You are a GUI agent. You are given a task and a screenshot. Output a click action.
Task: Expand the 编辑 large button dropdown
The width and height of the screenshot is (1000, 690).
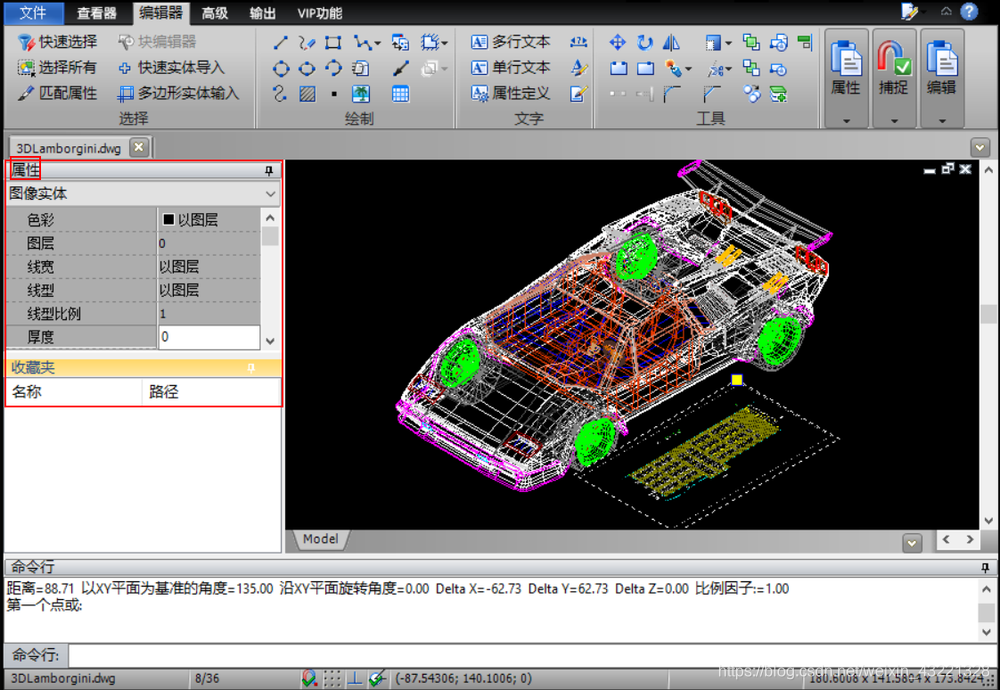942,121
